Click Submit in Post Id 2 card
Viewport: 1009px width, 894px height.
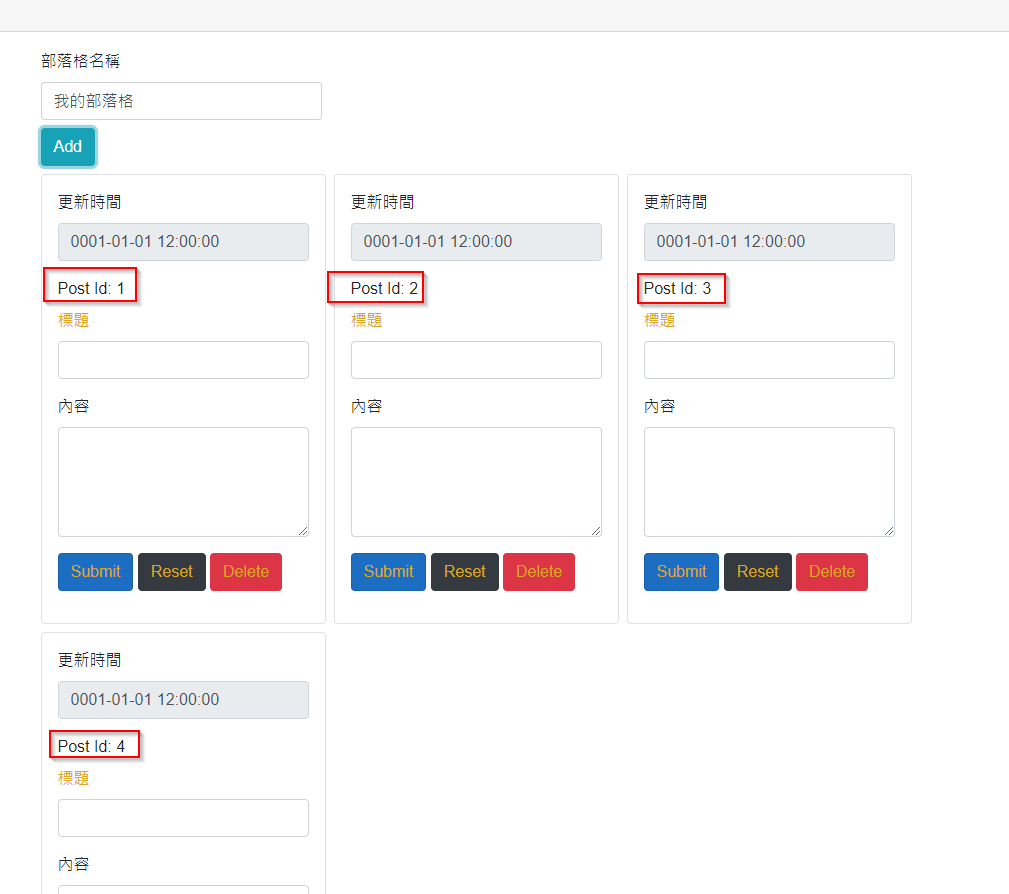[x=388, y=572]
